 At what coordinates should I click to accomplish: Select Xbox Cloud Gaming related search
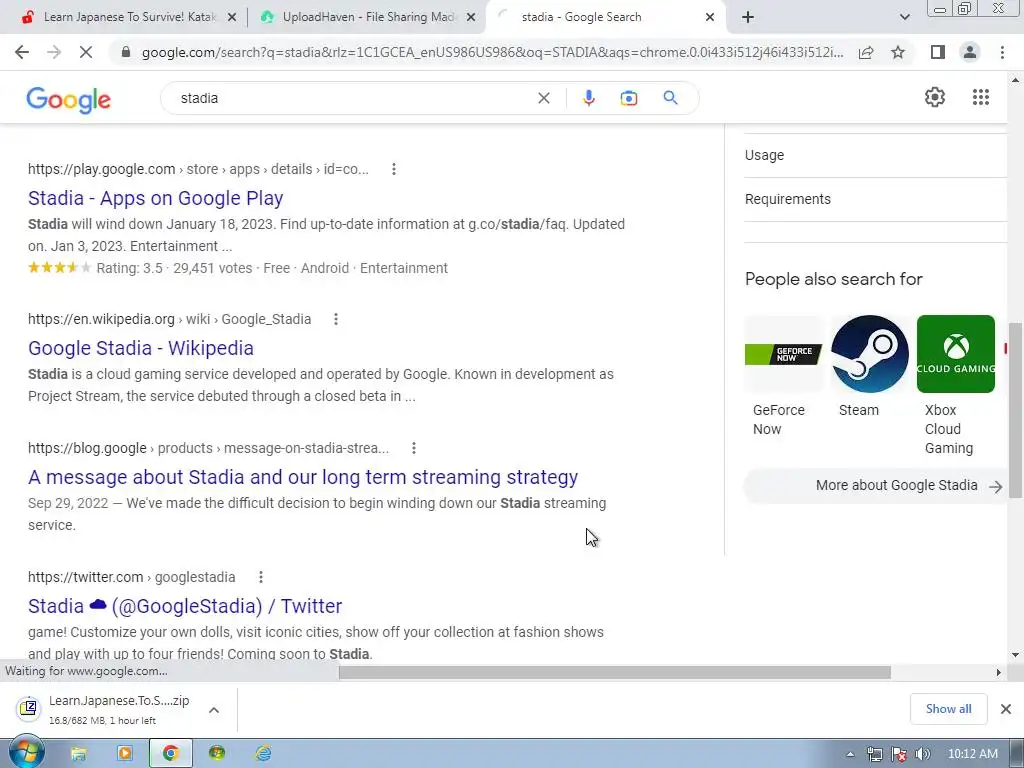[955, 385]
